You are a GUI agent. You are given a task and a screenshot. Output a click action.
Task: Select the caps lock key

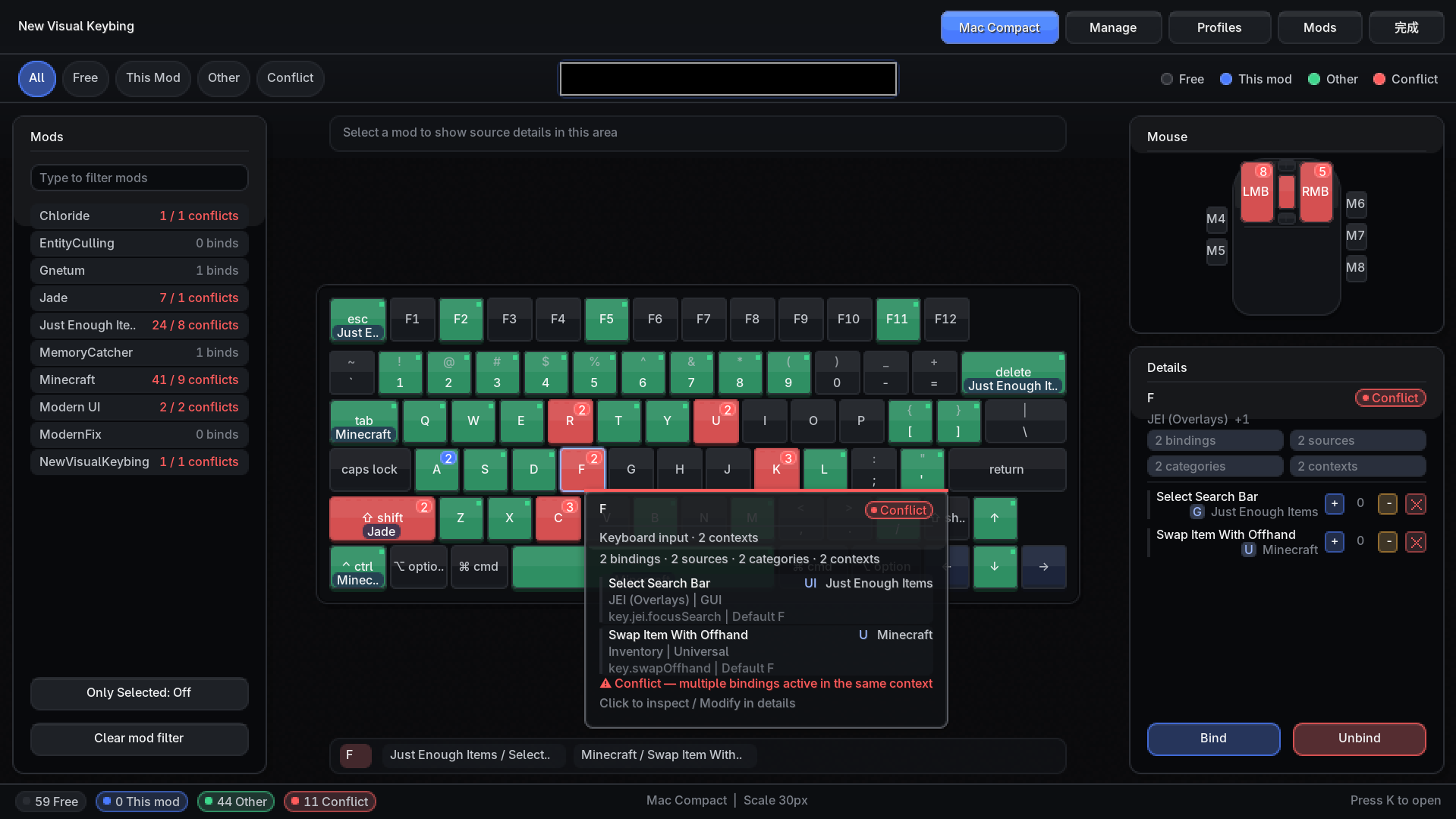point(370,470)
